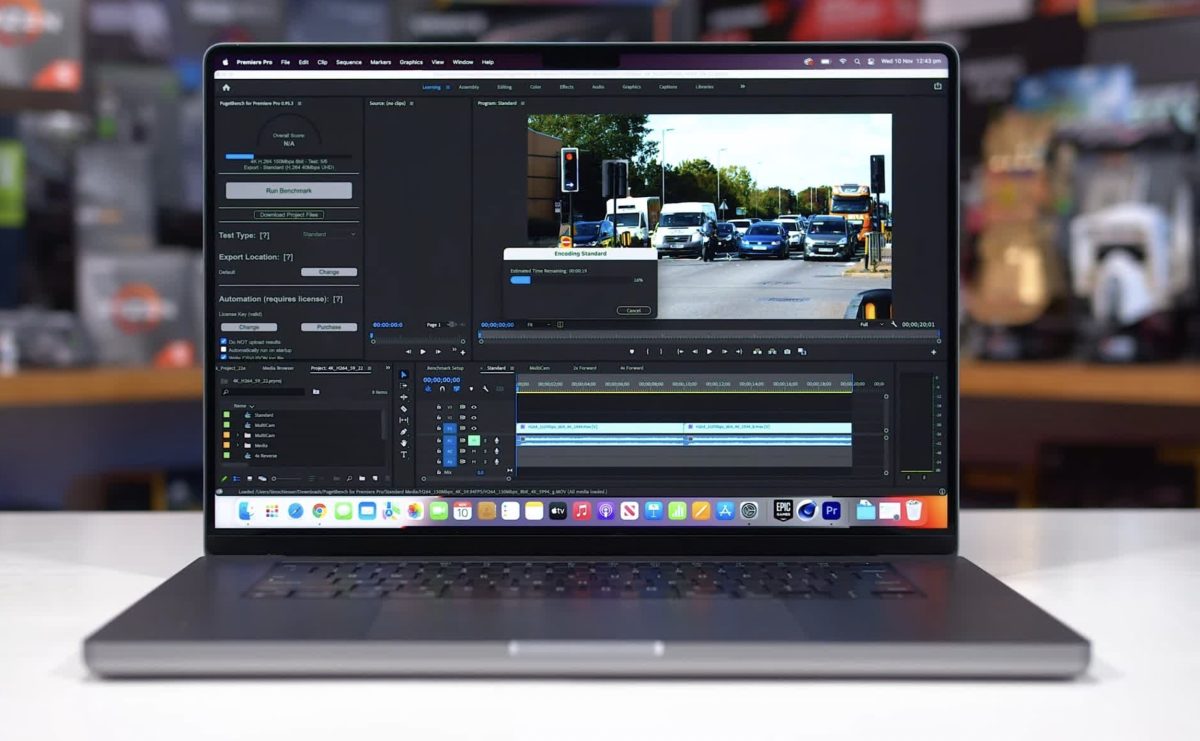Image resolution: width=1200 pixels, height=741 pixels.
Task: Open Program monitor wrench settings
Action: pyautogui.click(x=894, y=325)
